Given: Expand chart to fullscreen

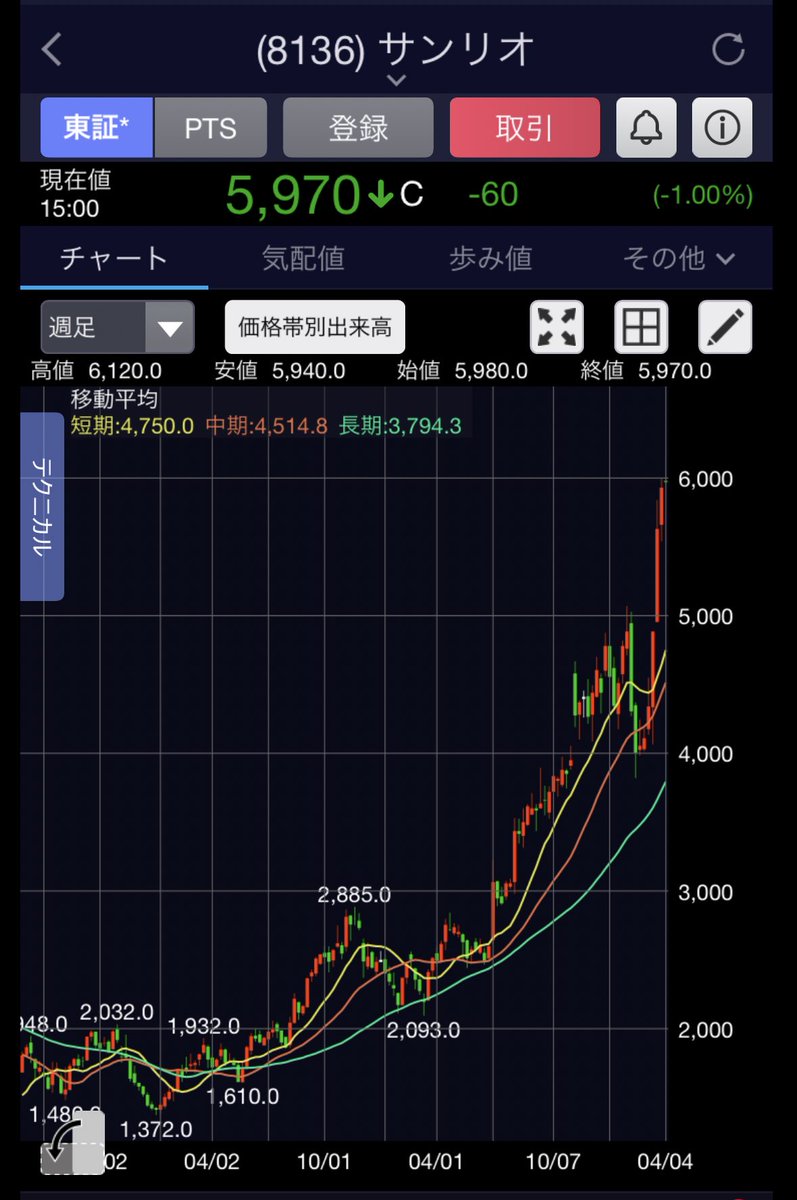Looking at the screenshot, I should pyautogui.click(x=558, y=327).
